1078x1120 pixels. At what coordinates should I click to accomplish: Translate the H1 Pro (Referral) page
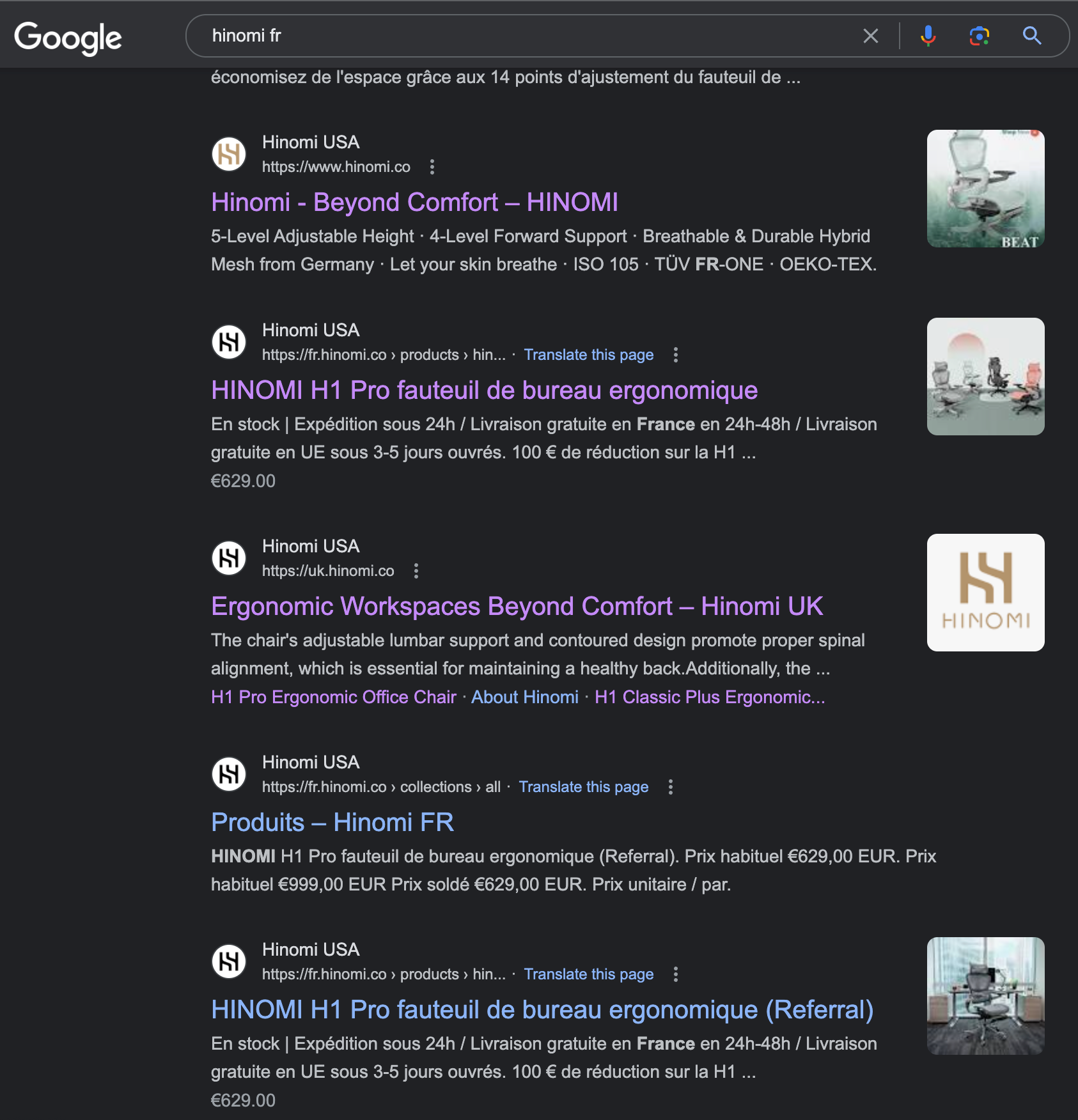pyautogui.click(x=588, y=974)
